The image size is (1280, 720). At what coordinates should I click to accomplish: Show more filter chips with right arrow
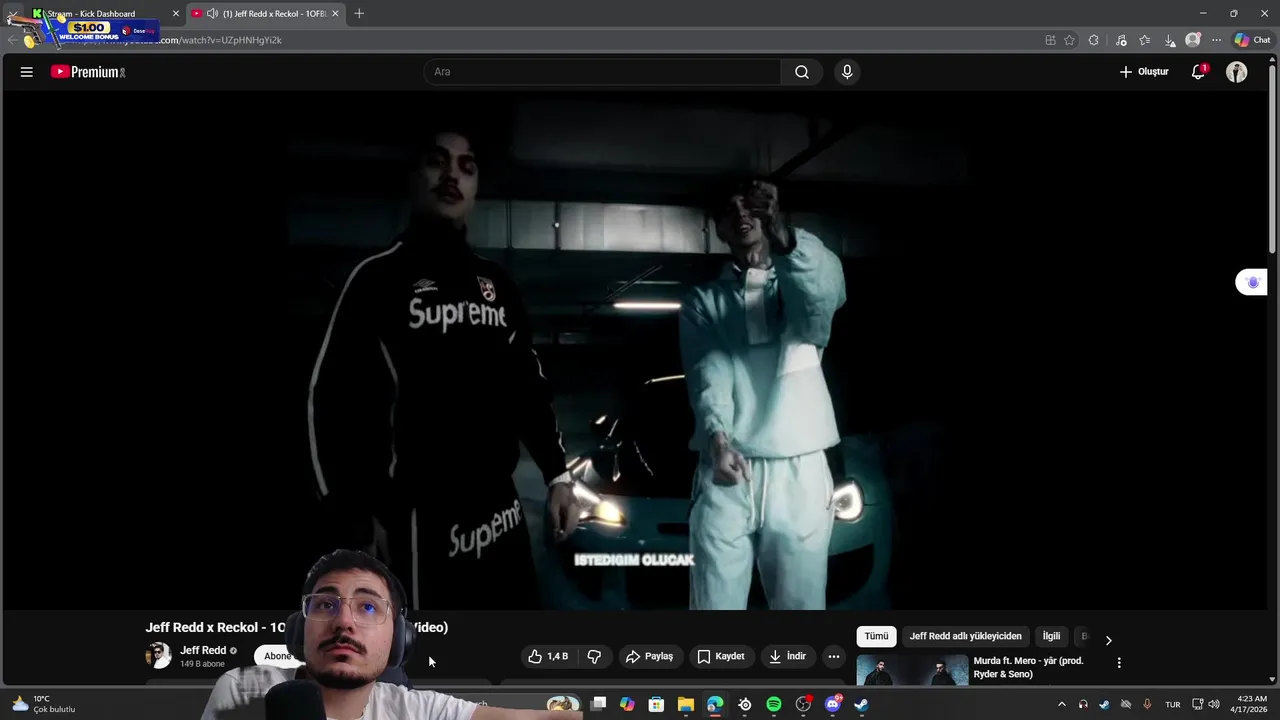point(1108,640)
